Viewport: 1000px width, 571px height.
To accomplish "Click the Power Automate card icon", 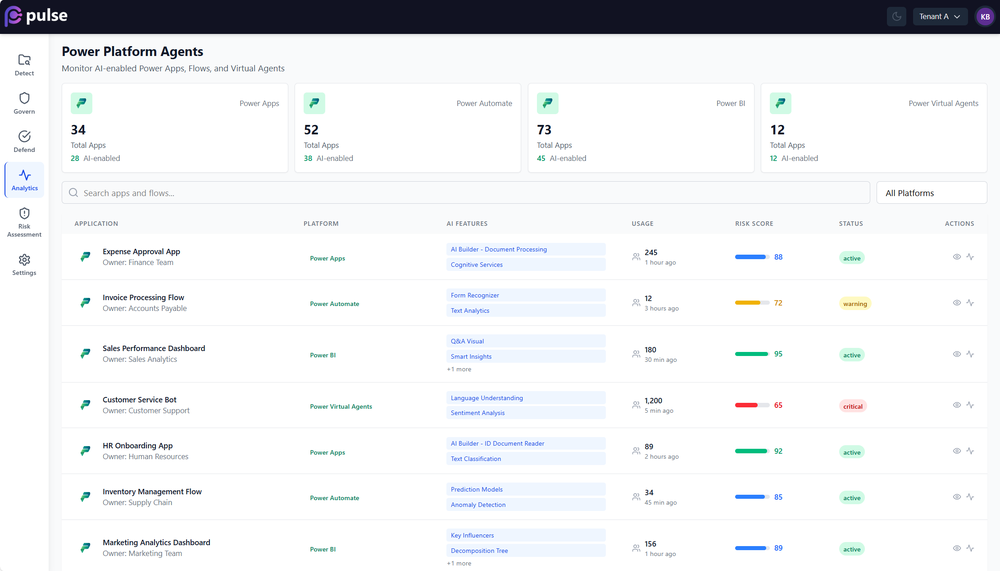I will (314, 103).
